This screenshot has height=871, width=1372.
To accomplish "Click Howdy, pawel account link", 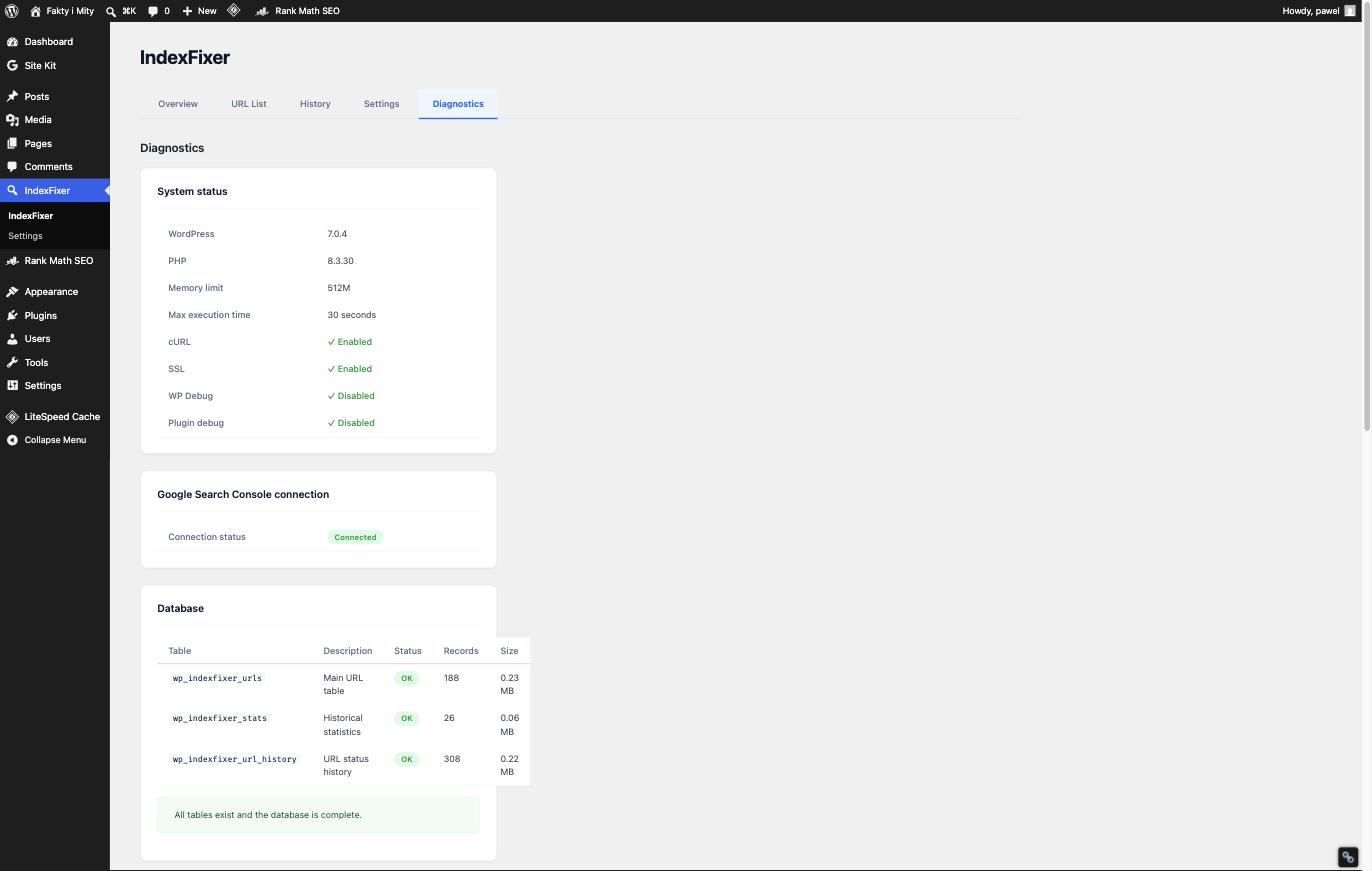I will (1311, 11).
